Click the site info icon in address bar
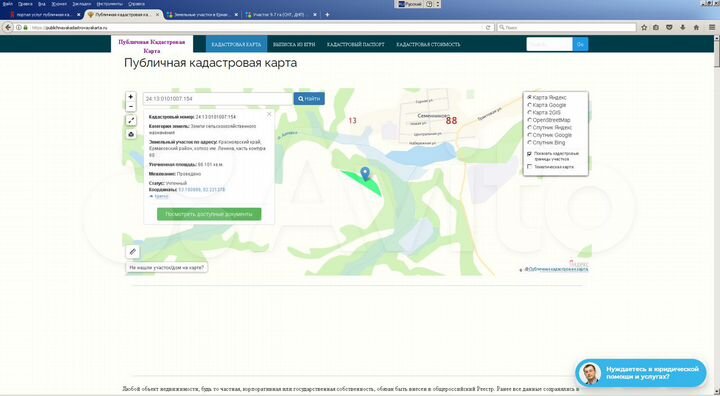 [19, 28]
